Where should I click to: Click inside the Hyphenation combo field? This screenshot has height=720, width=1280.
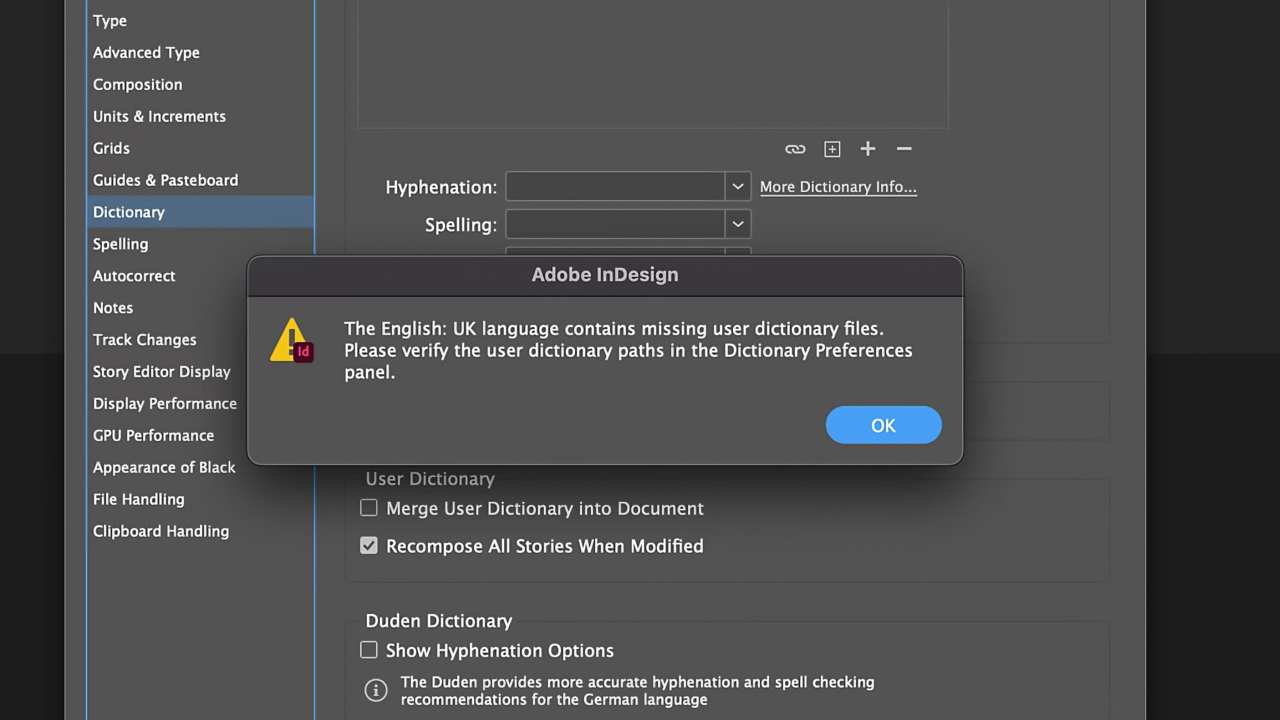pos(615,187)
